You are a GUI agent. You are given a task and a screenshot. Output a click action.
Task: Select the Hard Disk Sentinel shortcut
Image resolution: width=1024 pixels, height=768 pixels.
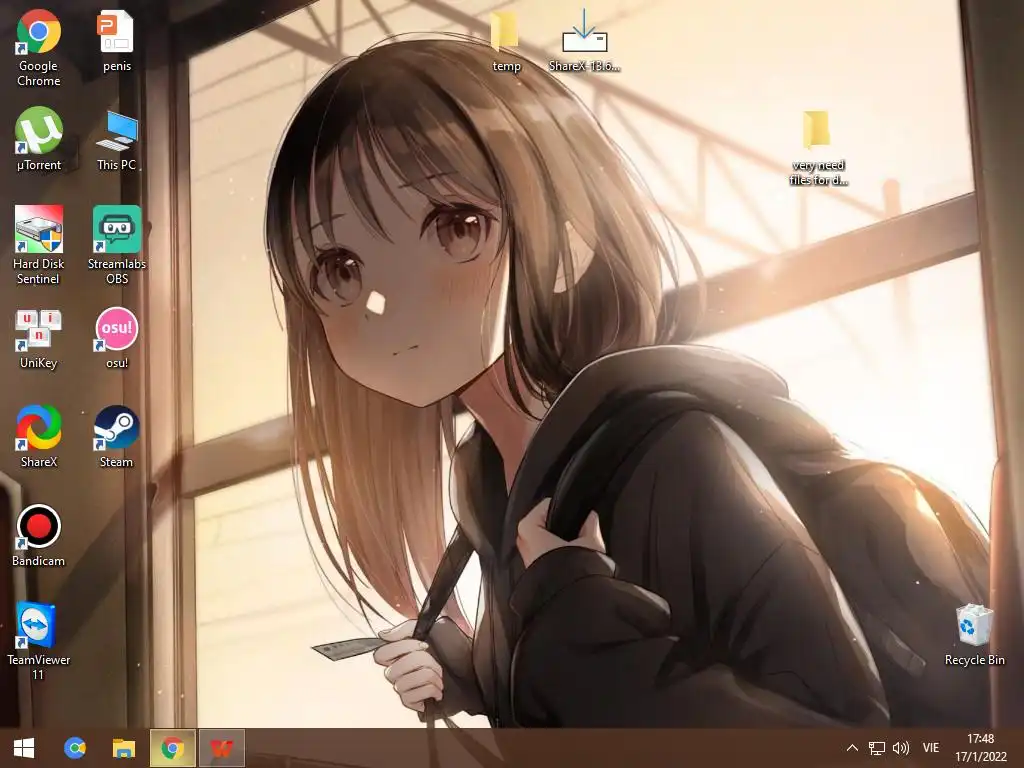click(39, 245)
